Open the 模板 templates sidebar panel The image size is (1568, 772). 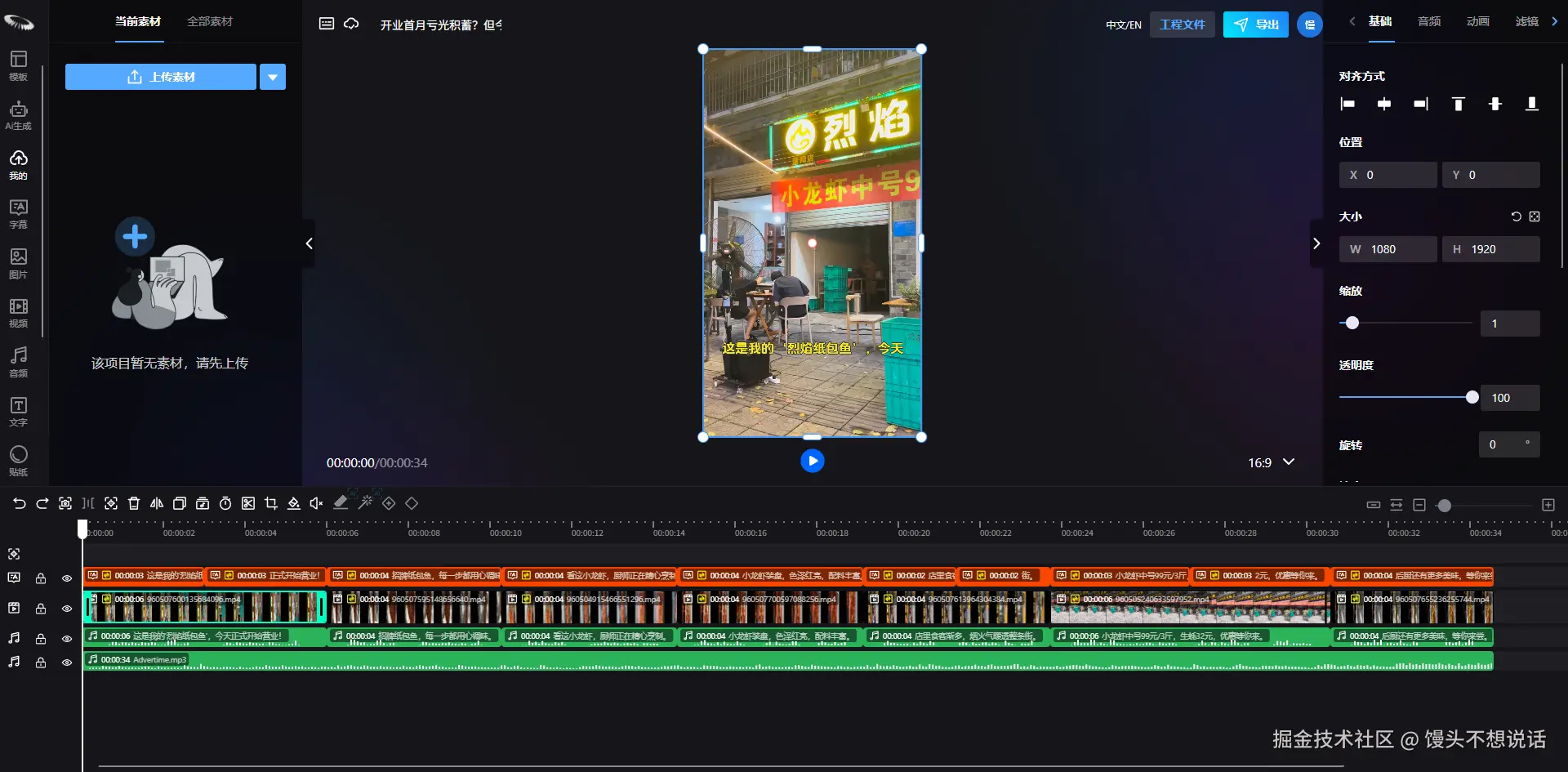pos(18,65)
